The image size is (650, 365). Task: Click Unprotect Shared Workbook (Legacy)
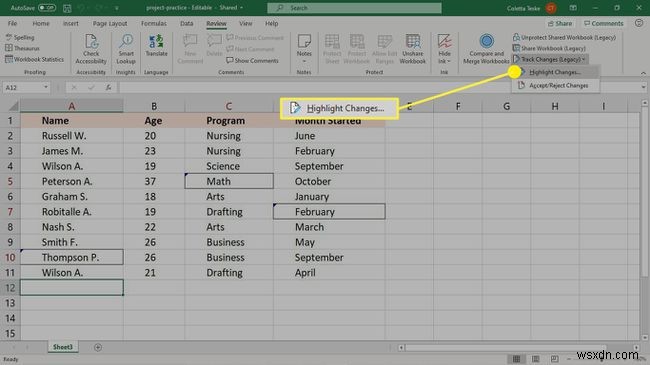[564, 37]
